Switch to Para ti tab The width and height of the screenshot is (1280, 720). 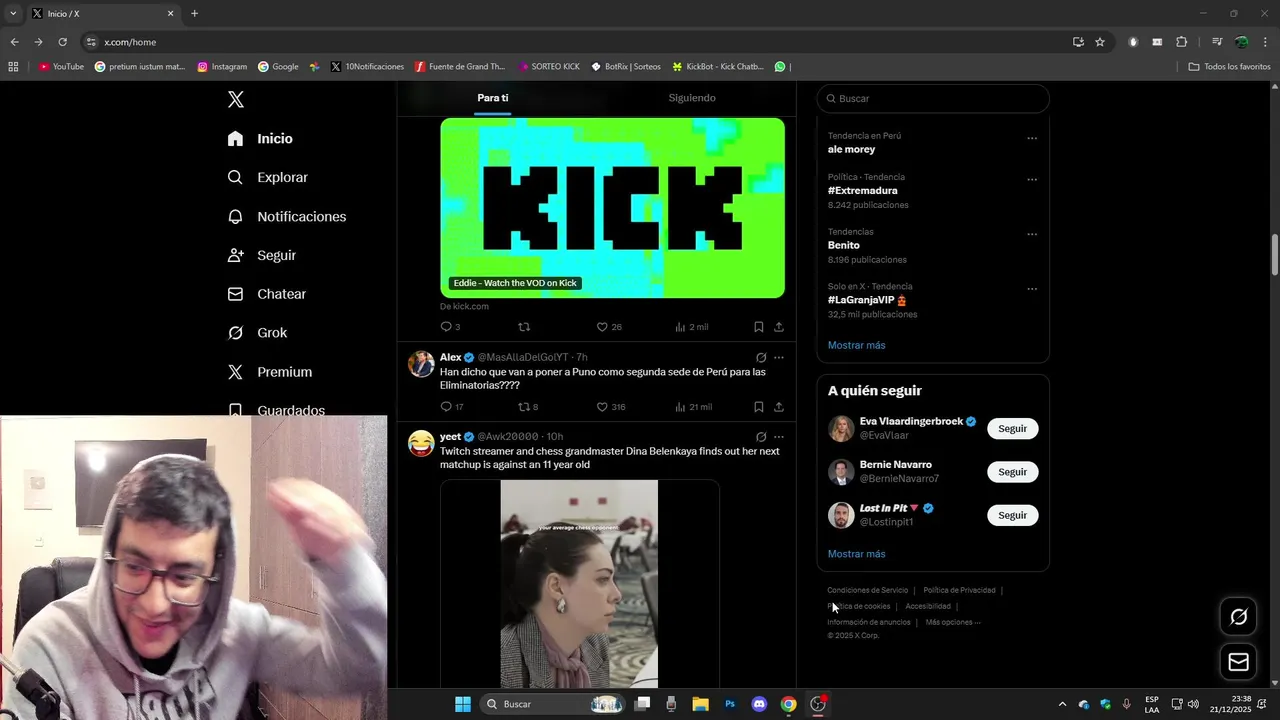(x=493, y=98)
